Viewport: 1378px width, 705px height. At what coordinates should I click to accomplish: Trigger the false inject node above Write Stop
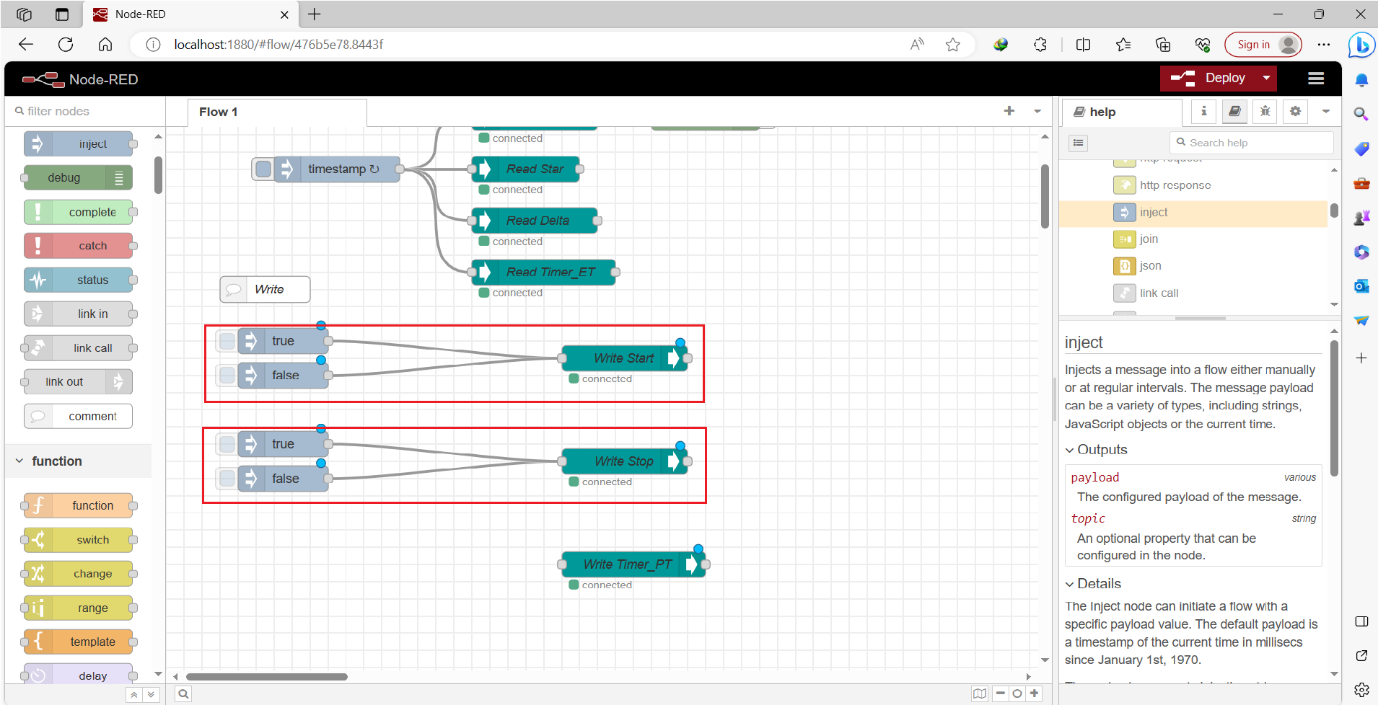[225, 478]
